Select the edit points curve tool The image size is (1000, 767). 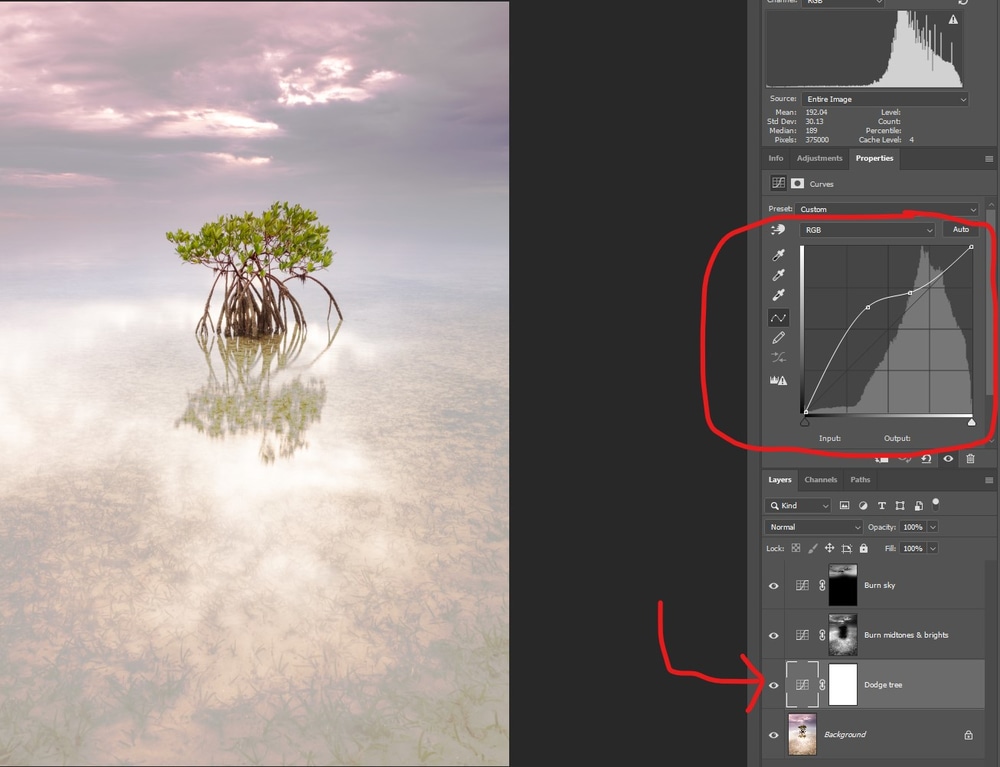click(778, 318)
